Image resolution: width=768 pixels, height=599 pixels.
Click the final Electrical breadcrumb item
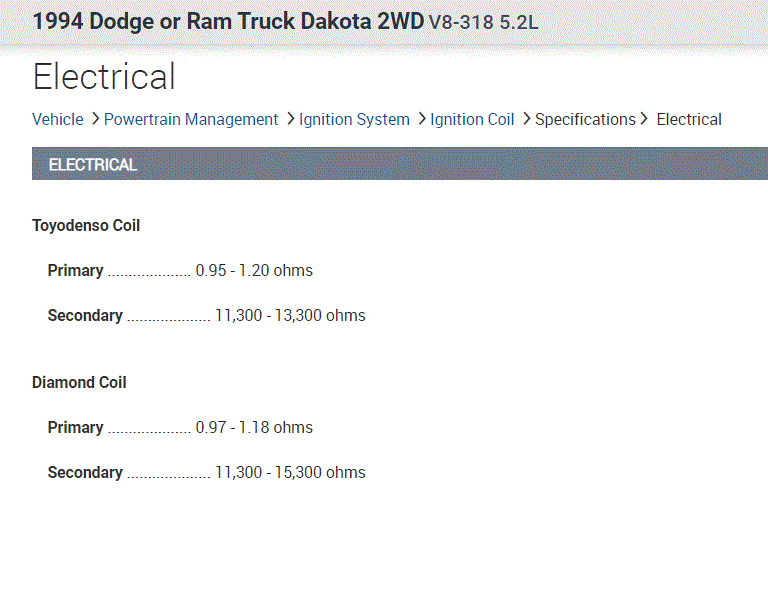point(689,119)
